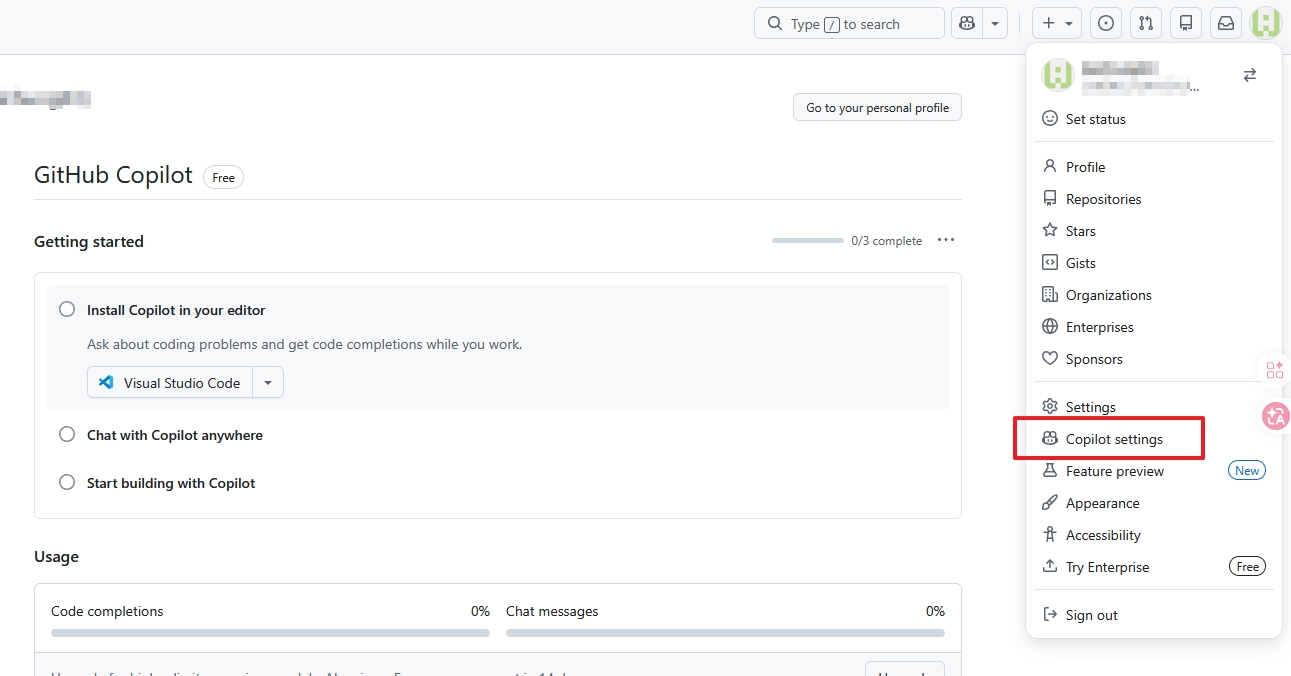
Task: Click the Copilot icon beside Copilot settings
Action: [x=1050, y=438]
